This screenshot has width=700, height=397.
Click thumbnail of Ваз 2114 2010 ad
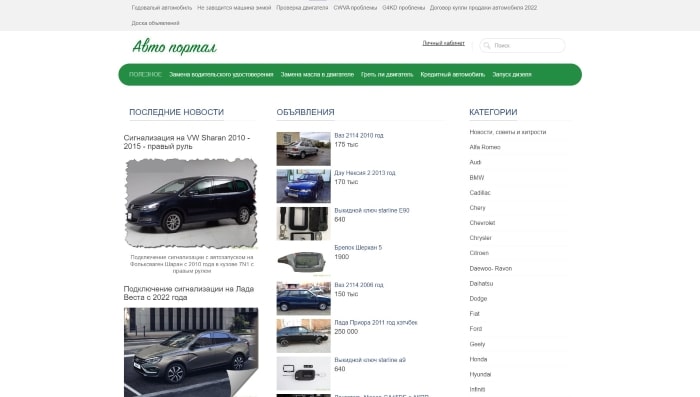(304, 149)
